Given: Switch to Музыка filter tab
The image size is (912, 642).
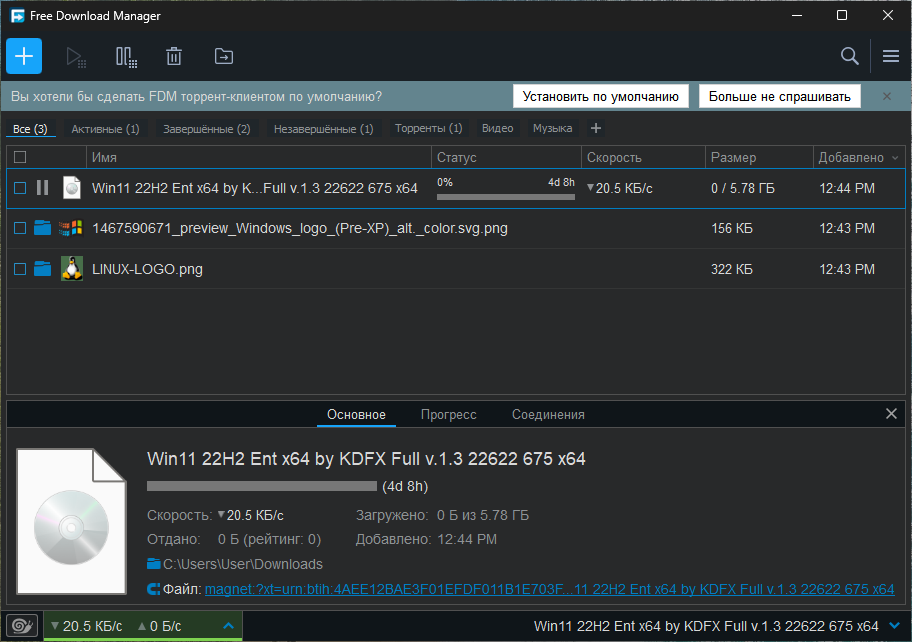Looking at the screenshot, I should pos(553,128).
